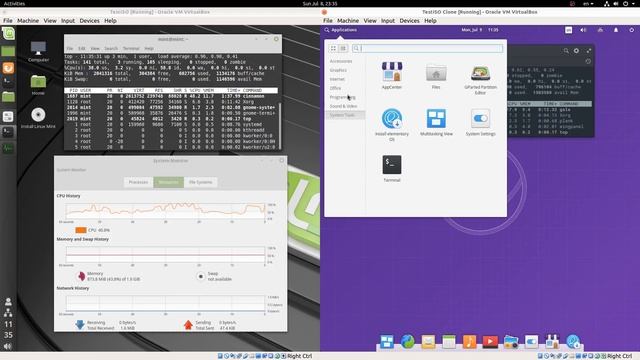Click the elementary volume indicator
This screenshot has width=640, height=360.
click(x=583, y=30)
